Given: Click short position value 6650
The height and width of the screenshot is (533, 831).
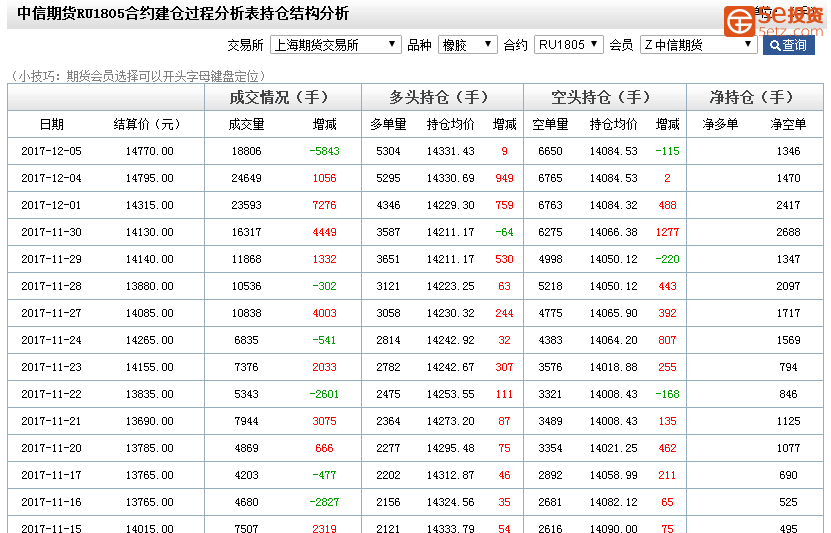Looking at the screenshot, I should 550,152.
